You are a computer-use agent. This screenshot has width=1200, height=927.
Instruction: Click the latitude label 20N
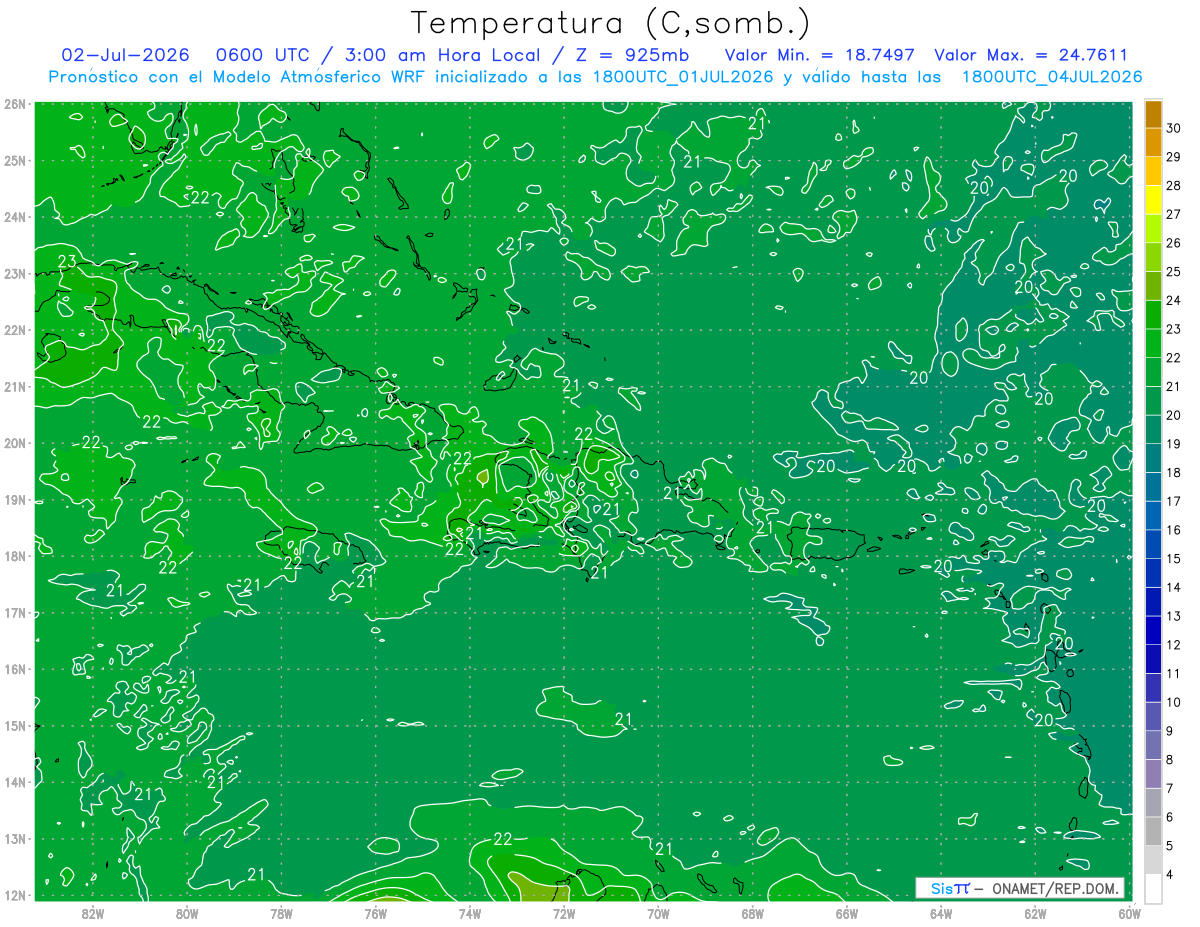coord(14,443)
